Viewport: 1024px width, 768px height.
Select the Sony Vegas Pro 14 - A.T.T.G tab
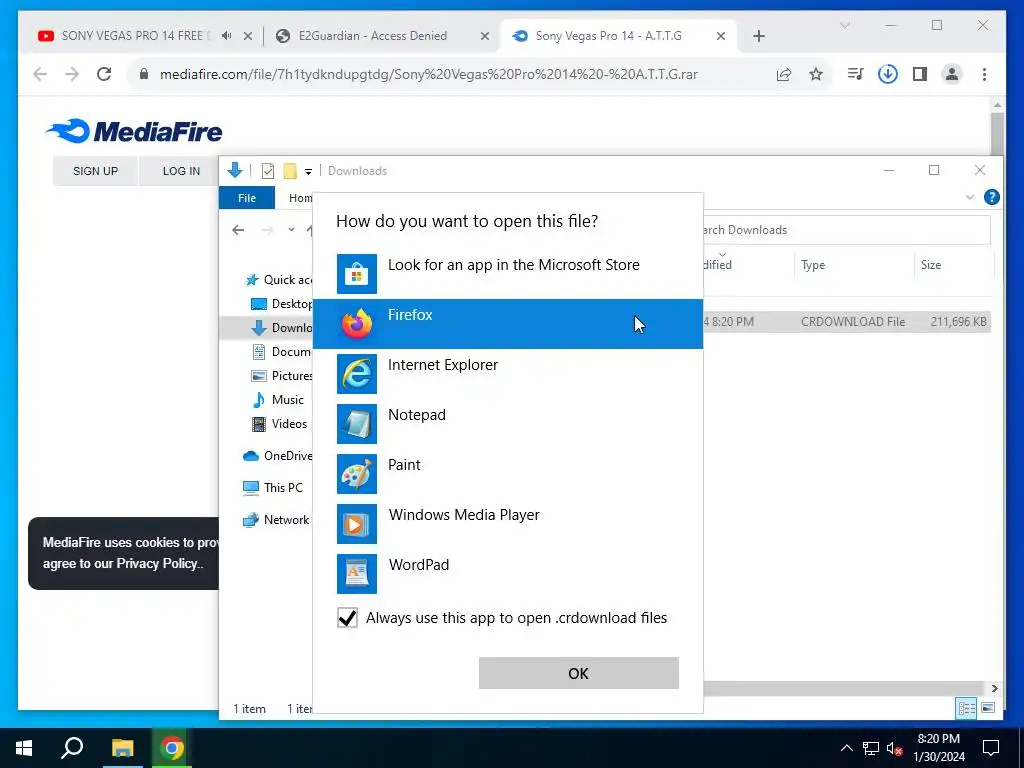point(608,36)
